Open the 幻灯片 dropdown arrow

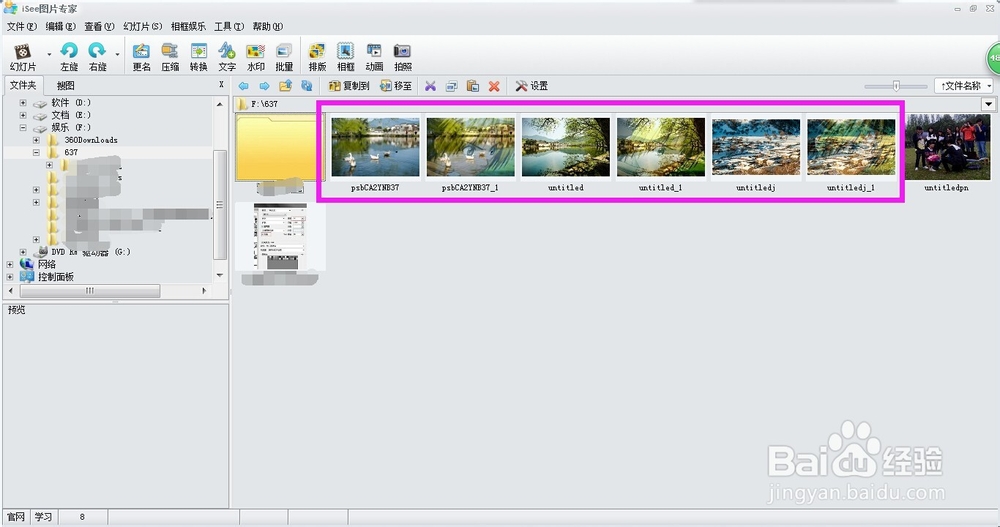49,55
